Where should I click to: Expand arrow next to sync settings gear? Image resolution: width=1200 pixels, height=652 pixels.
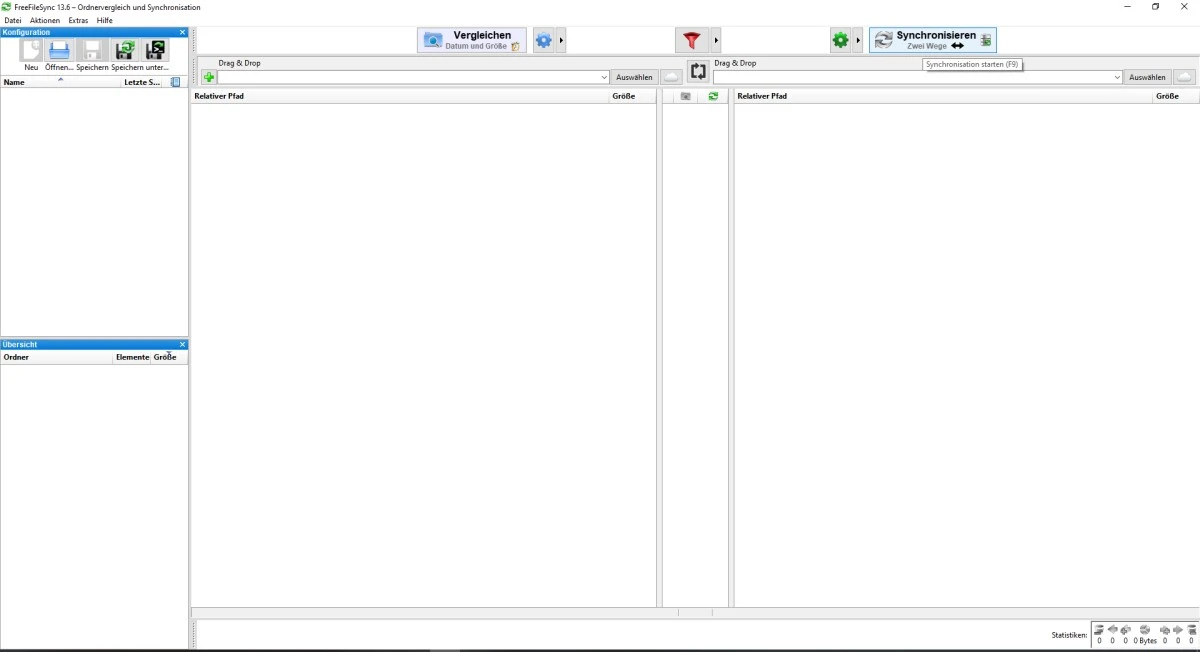pyautogui.click(x=858, y=40)
